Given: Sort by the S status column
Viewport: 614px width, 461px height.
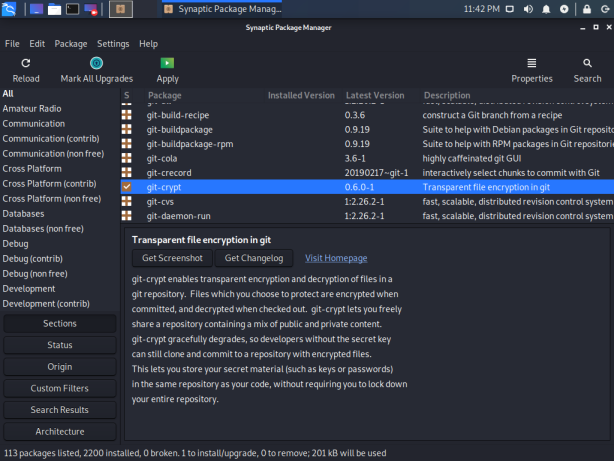Looking at the screenshot, I should [126, 96].
